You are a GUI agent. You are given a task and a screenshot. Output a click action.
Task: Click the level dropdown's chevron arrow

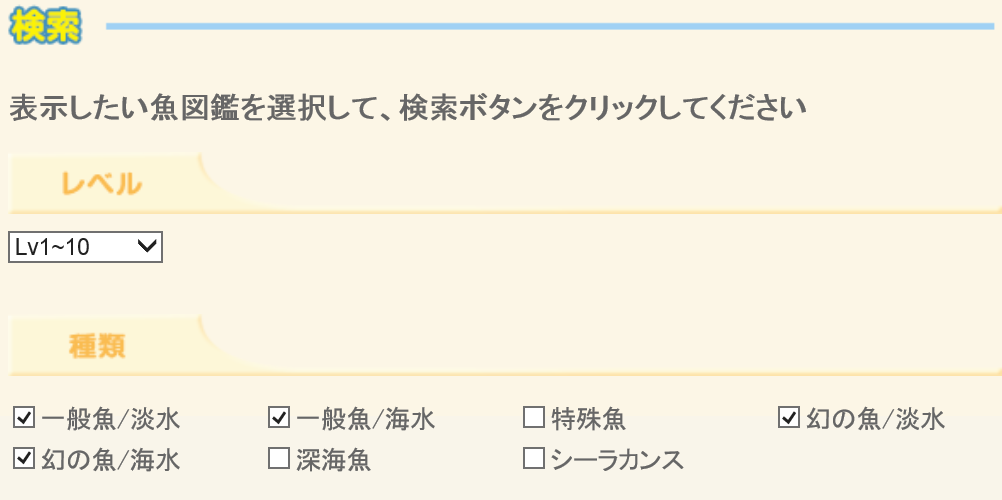[148, 247]
